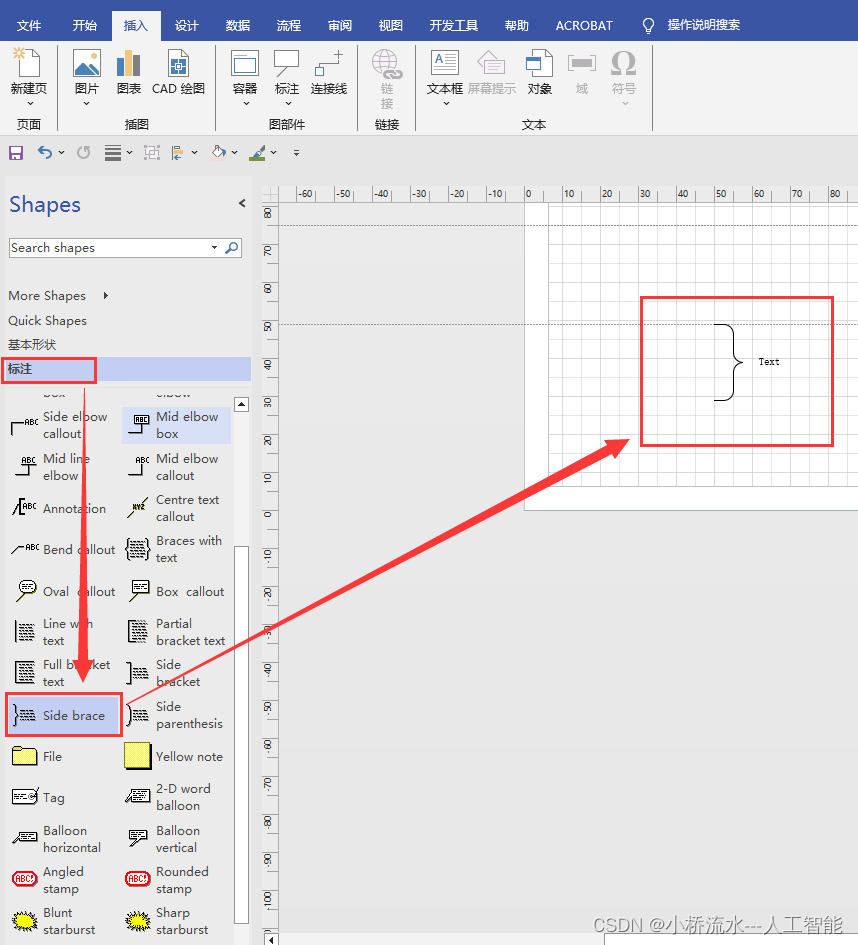858x945 pixels.
Task: Select the Line with text shape
Action: [53, 632]
